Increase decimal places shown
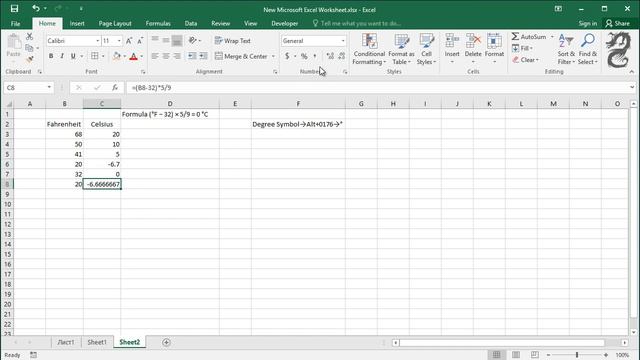640x360 pixels. point(330,56)
